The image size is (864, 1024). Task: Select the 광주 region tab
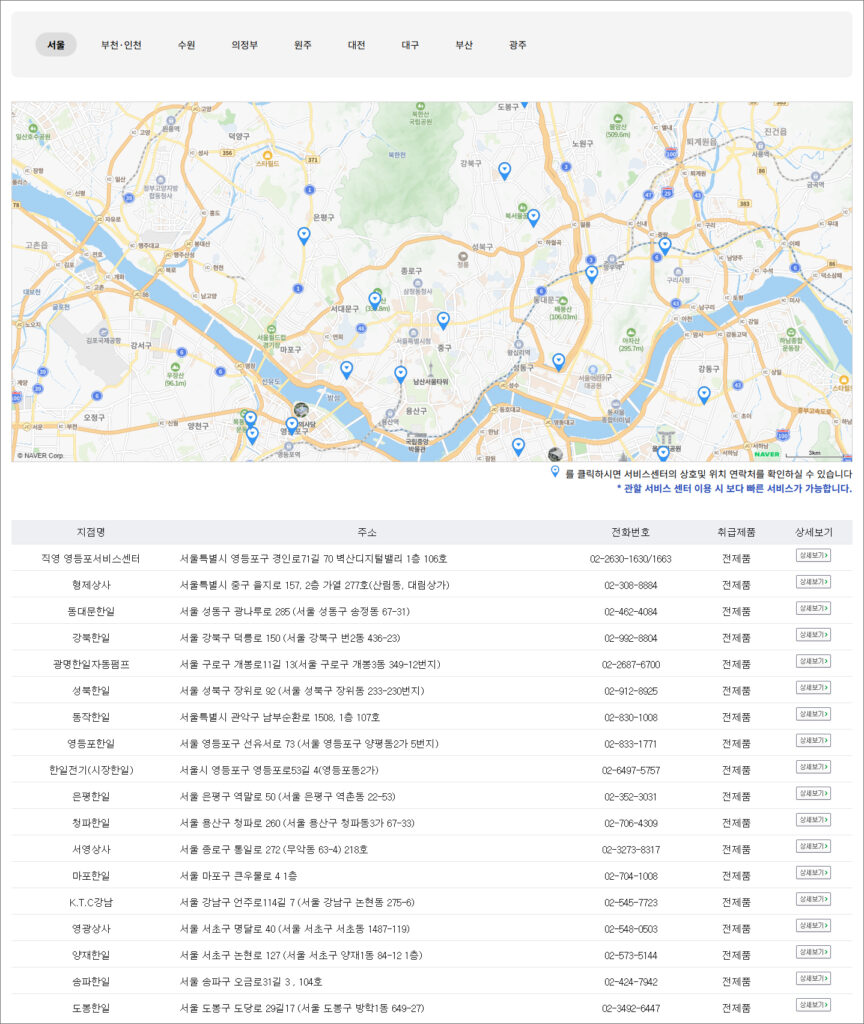click(x=517, y=45)
